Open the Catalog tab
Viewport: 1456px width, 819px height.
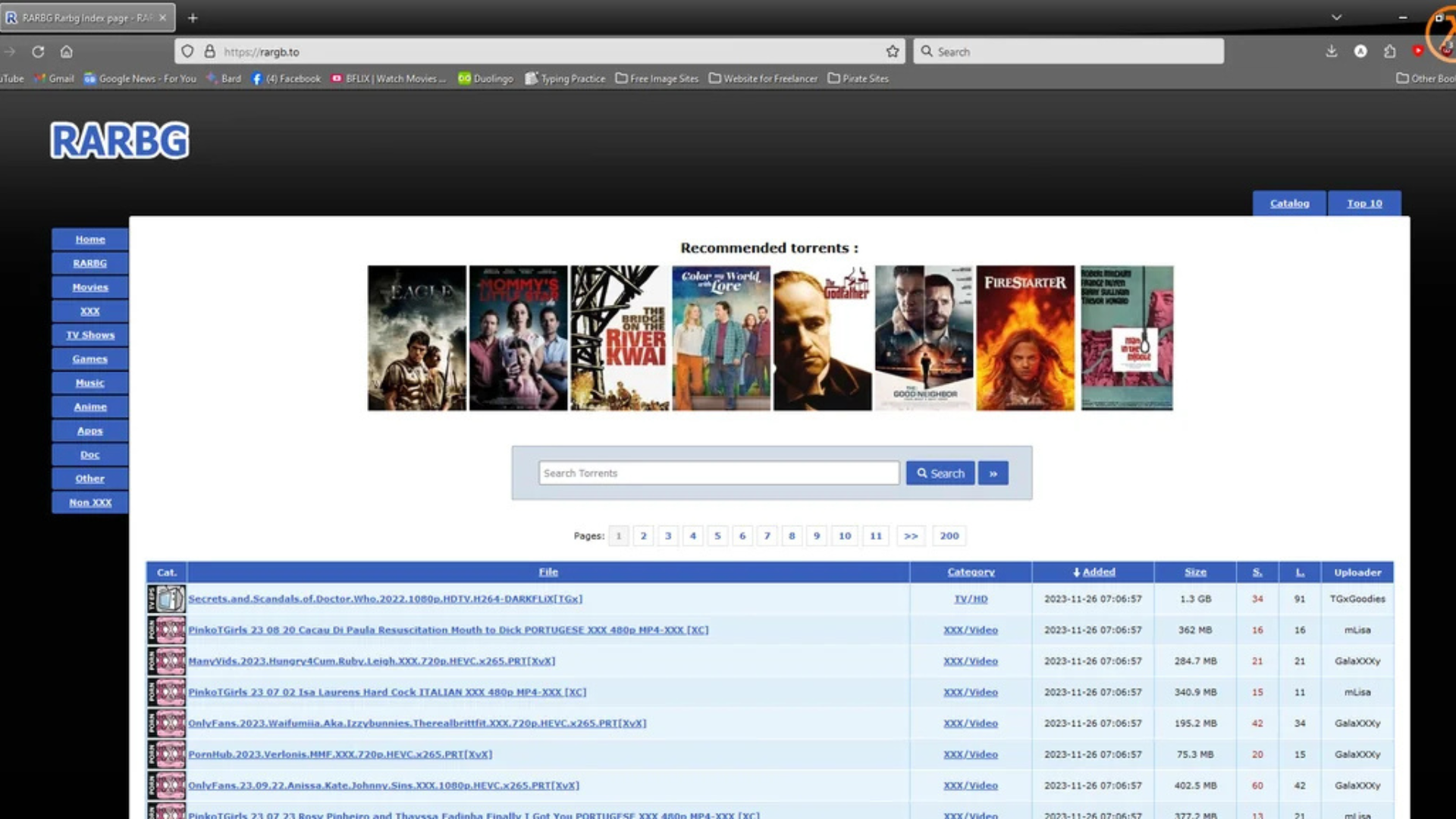tap(1289, 203)
